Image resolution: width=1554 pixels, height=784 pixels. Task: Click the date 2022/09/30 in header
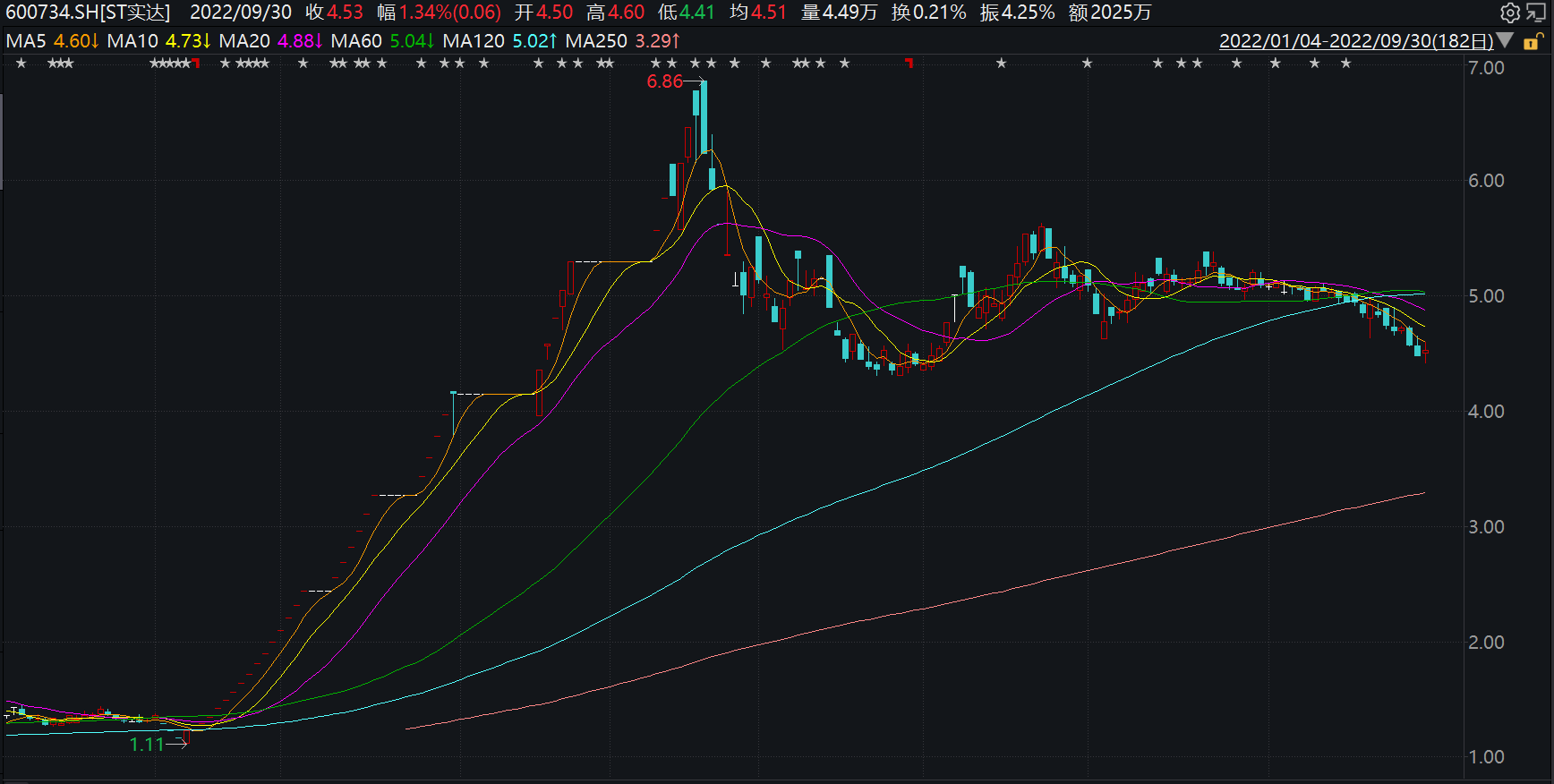[241, 13]
